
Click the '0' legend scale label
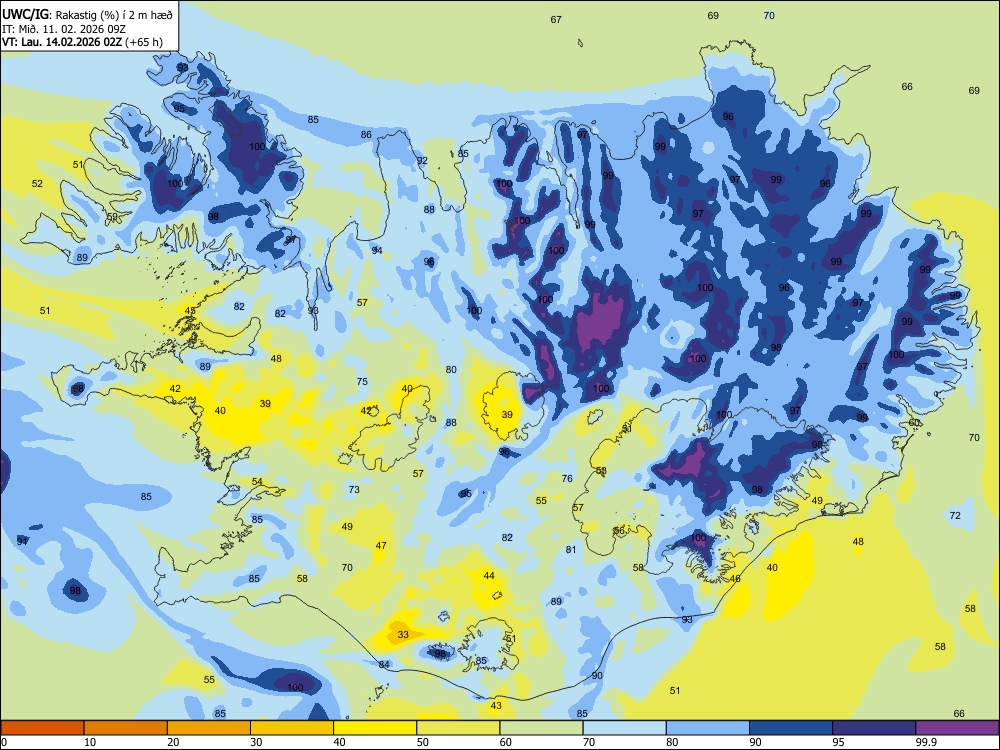click(4, 742)
